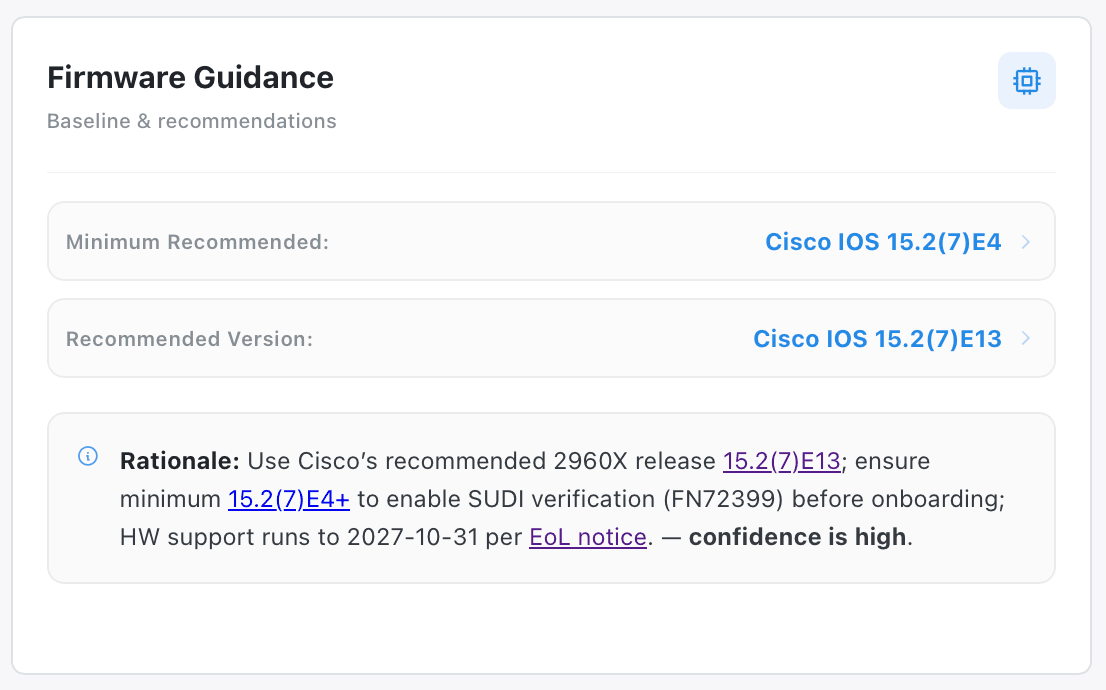Open the 15.2(7)E4+ minimum version link

pos(288,499)
